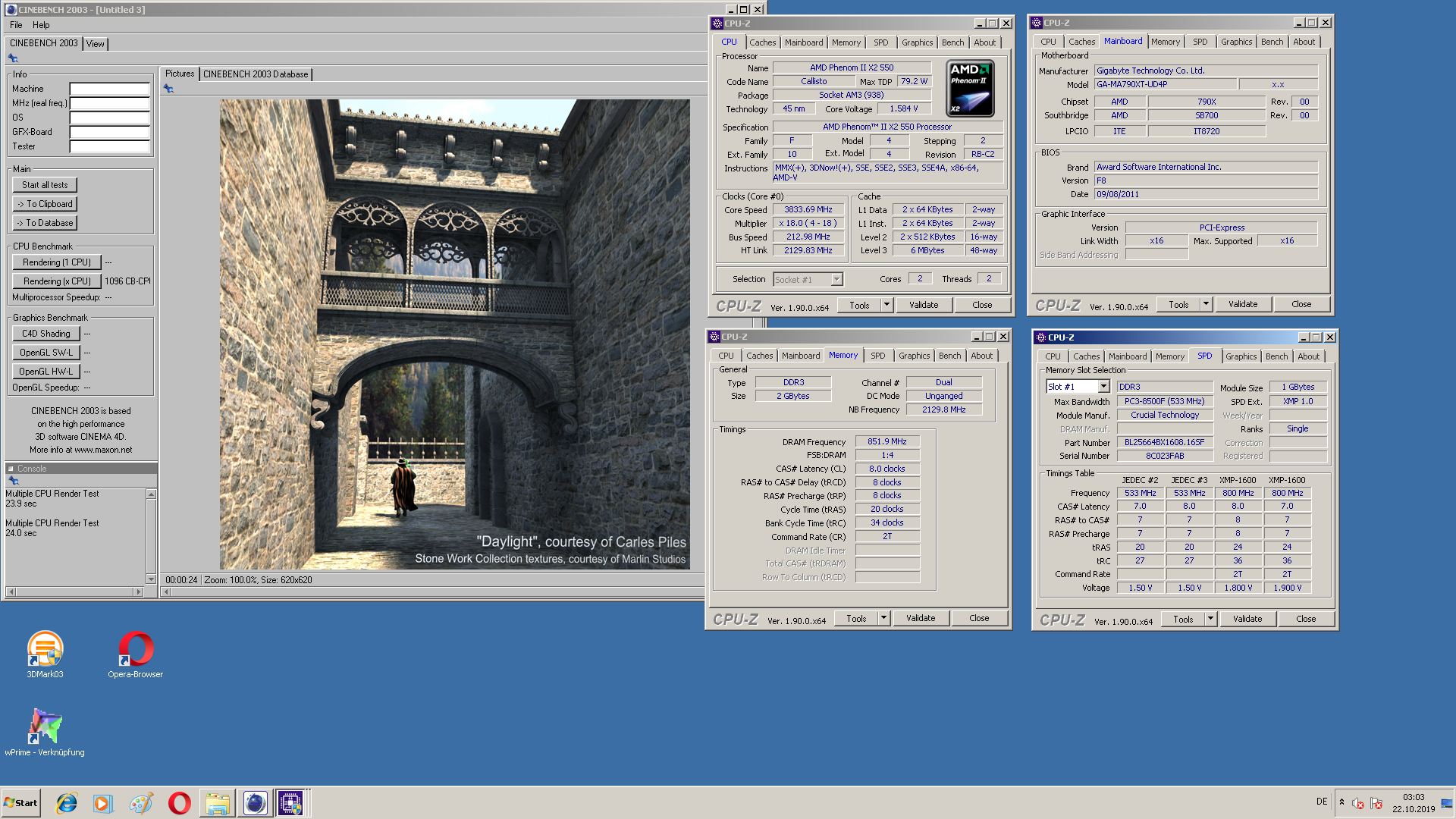Open Windows Media Player from the taskbar
This screenshot has width=1456, height=819.
pyautogui.click(x=103, y=802)
